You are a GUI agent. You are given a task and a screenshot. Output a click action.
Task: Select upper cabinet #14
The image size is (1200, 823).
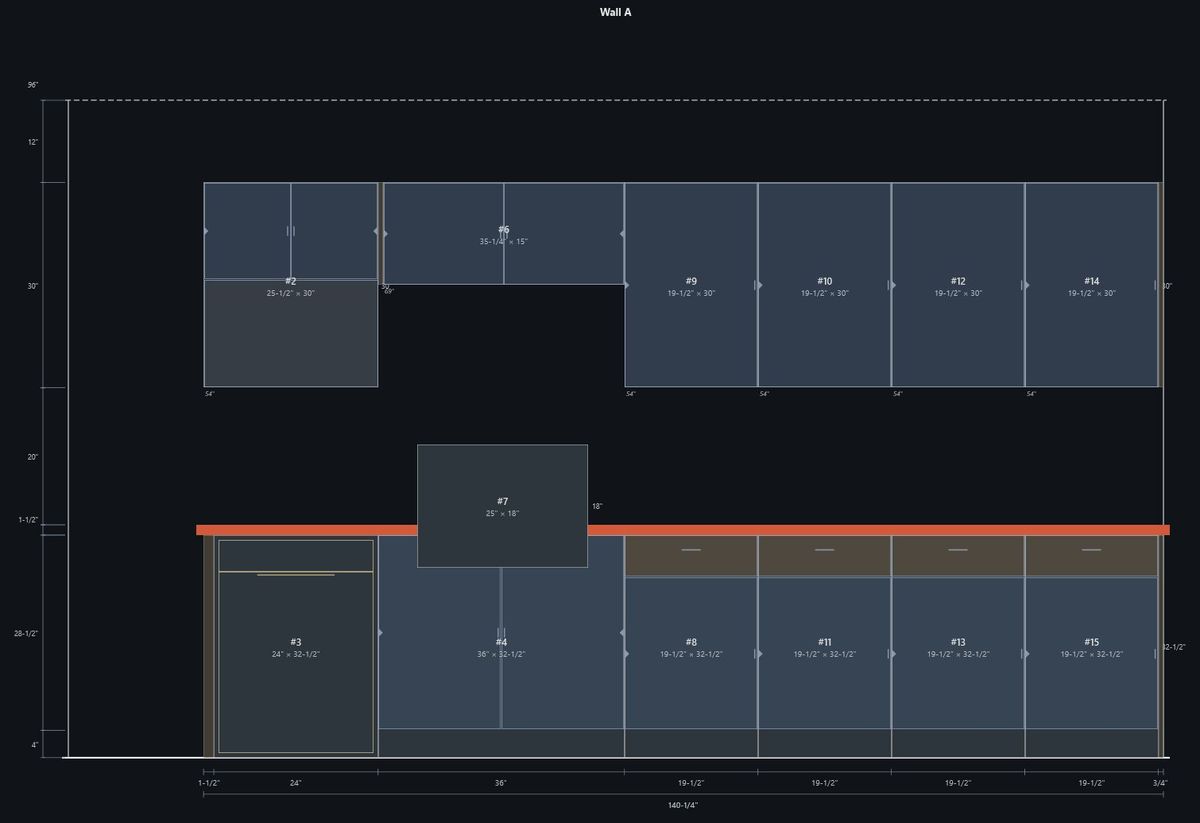pos(1091,284)
